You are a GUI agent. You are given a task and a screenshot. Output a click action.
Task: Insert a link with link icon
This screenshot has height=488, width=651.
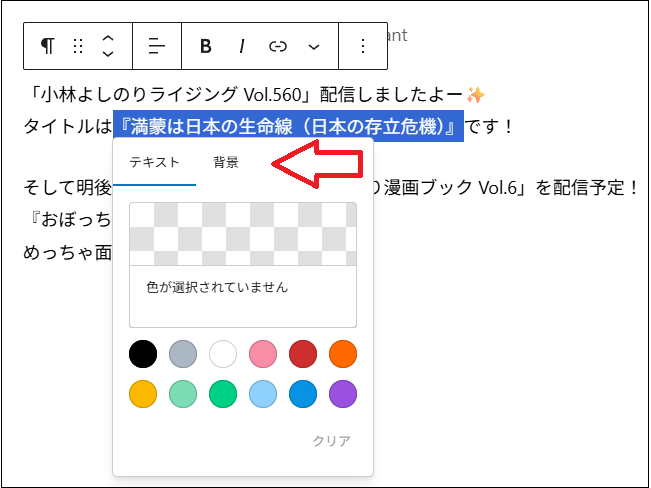[278, 46]
